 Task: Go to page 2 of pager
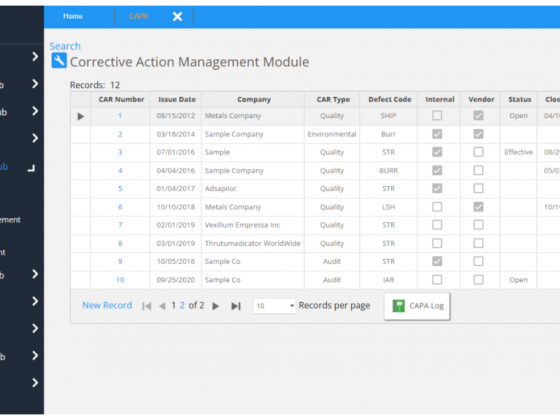tap(182, 305)
